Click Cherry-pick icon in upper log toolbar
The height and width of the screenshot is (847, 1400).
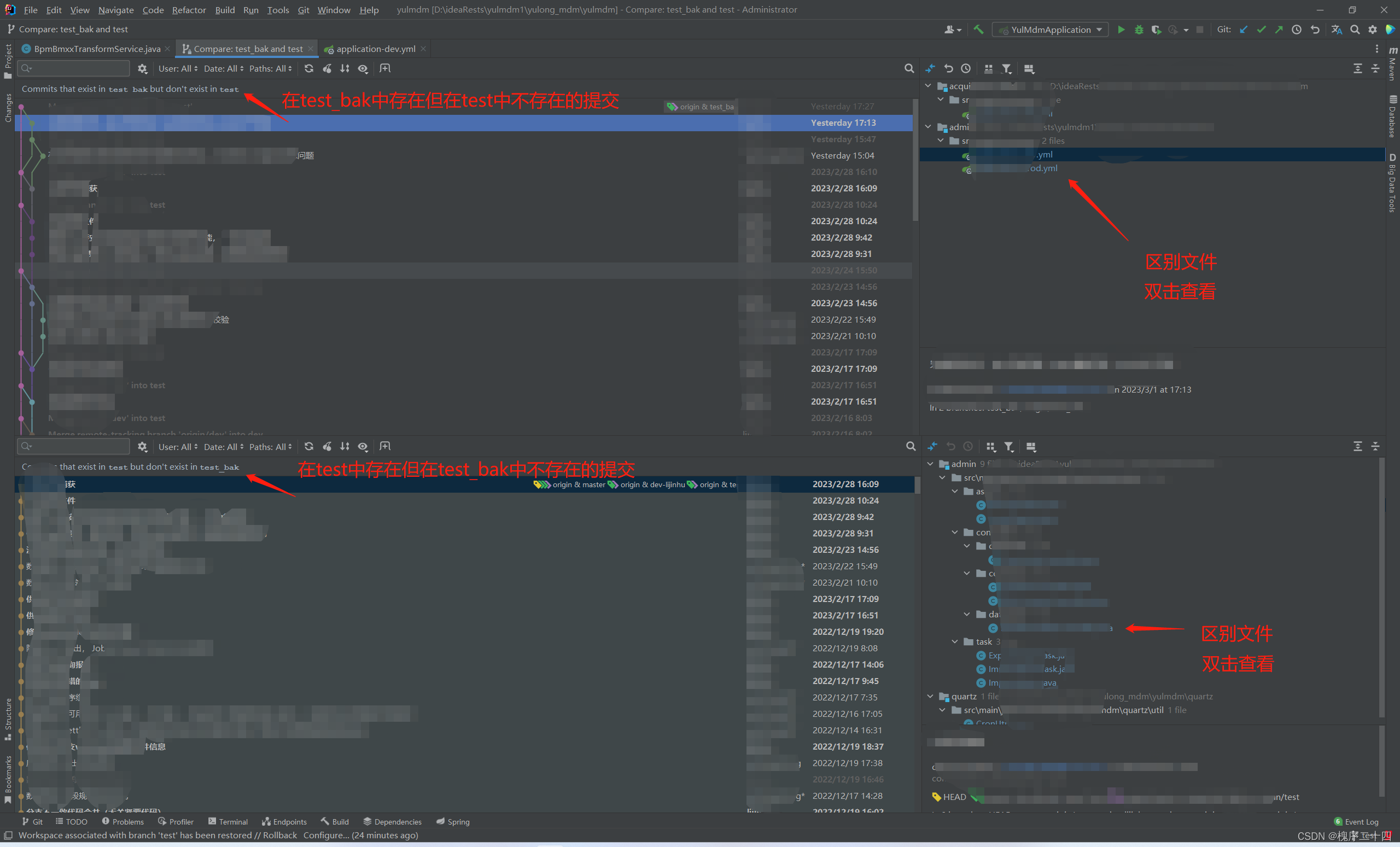327,68
